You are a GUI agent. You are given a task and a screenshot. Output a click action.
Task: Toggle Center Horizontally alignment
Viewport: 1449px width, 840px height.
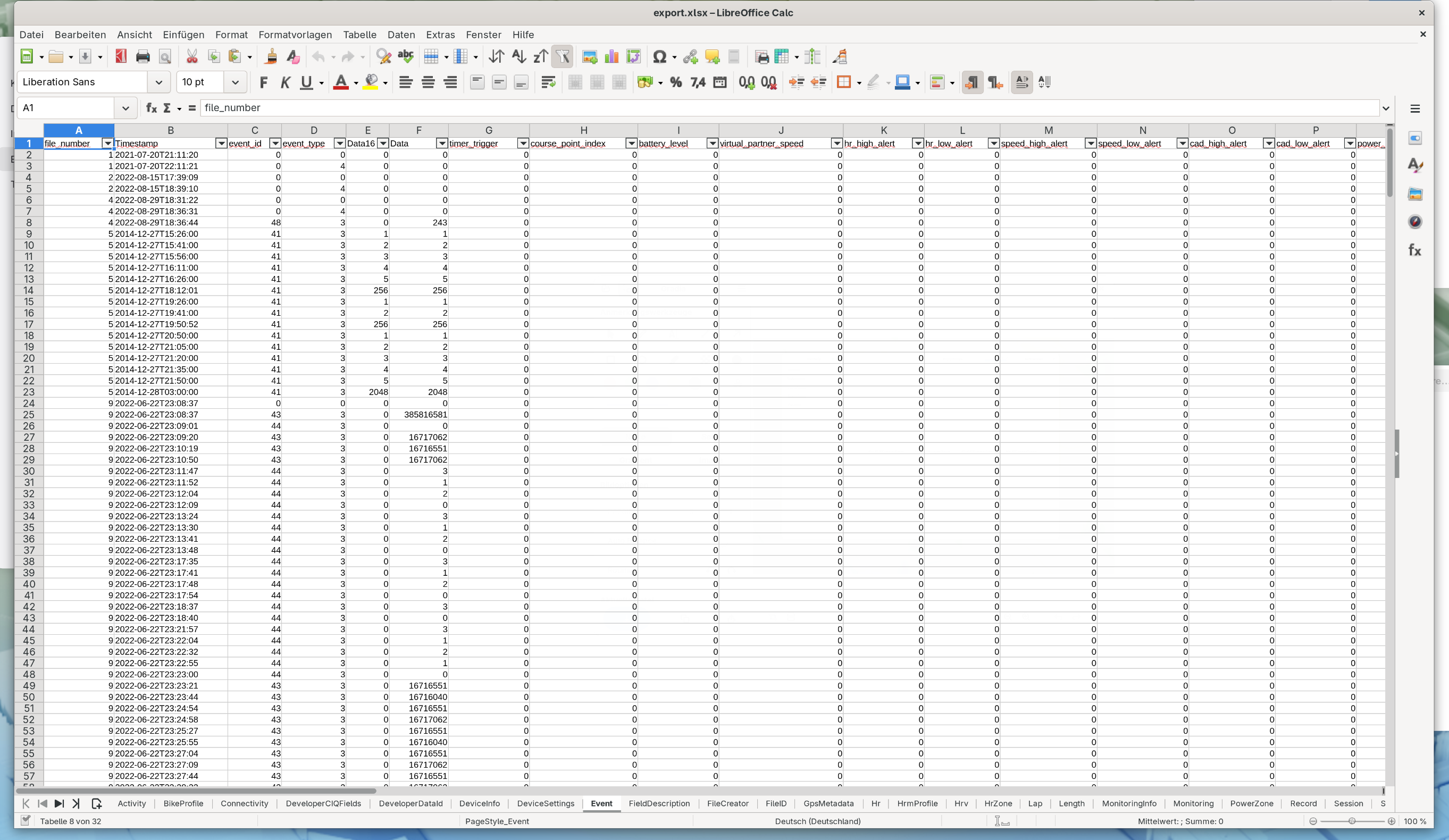tap(428, 82)
